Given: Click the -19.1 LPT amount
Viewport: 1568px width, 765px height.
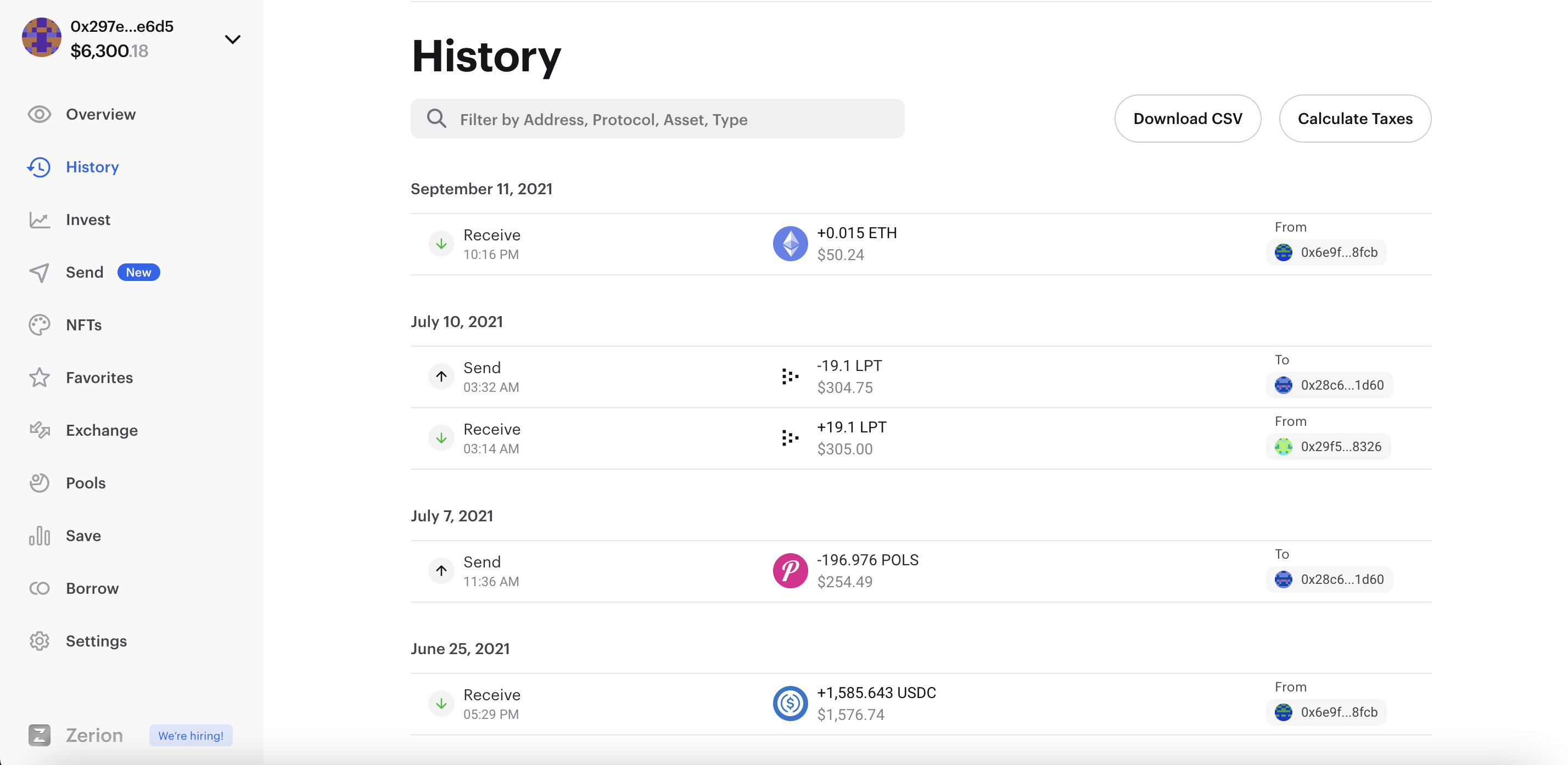Looking at the screenshot, I should pos(849,366).
